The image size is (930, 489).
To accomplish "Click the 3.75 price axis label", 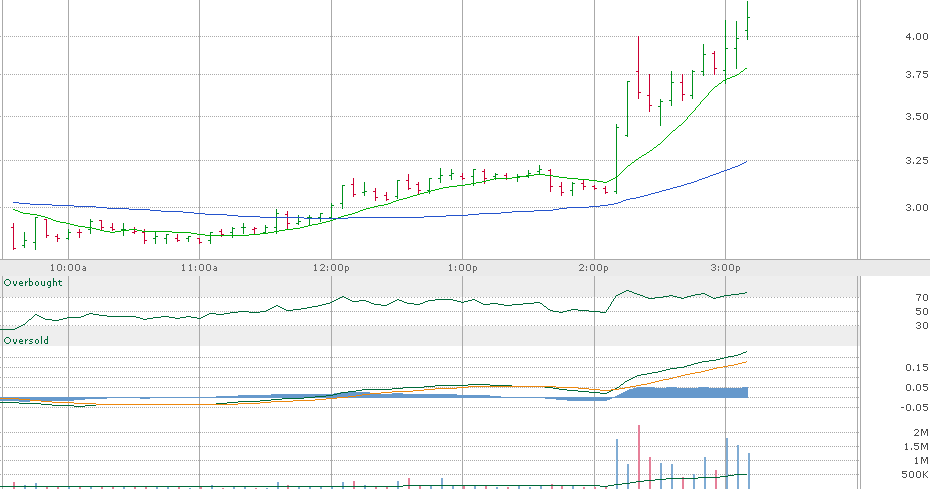I will click(x=916, y=74).
